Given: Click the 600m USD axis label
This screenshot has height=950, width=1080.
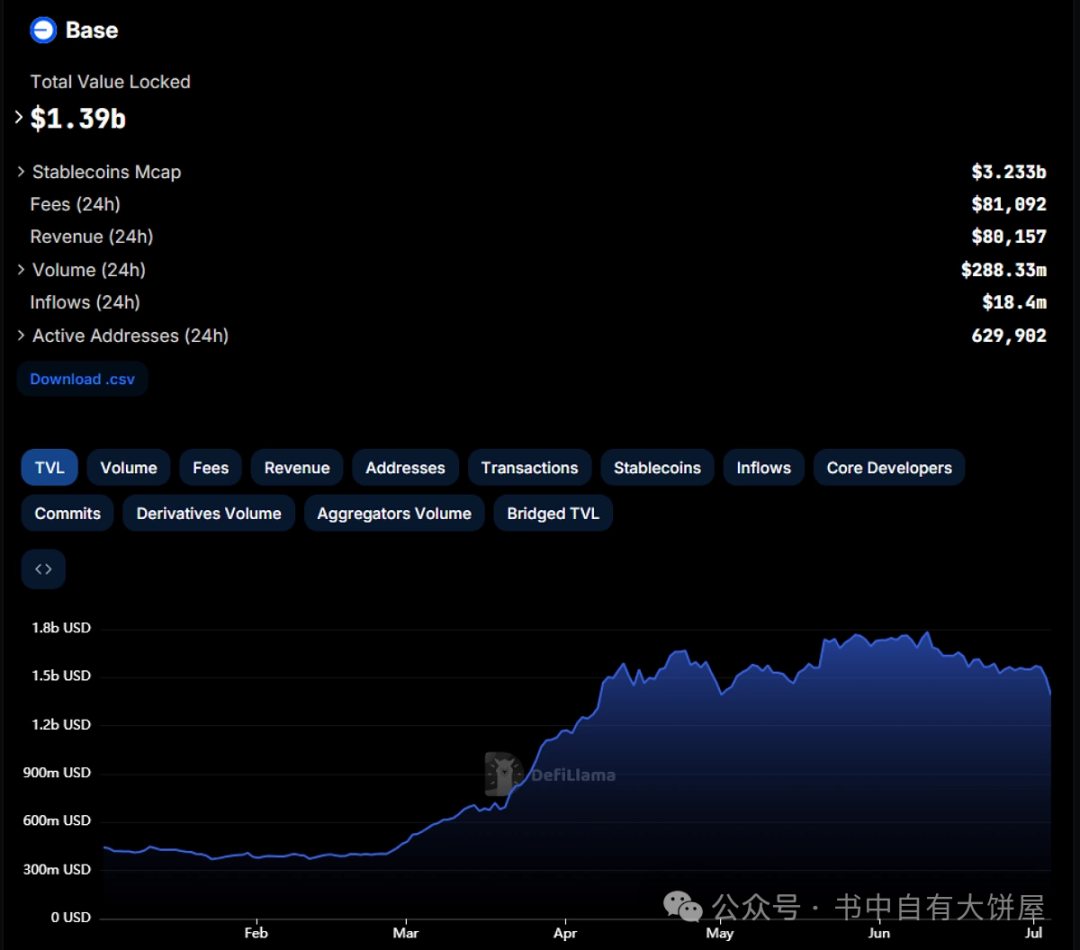Looking at the screenshot, I should tap(56, 821).
